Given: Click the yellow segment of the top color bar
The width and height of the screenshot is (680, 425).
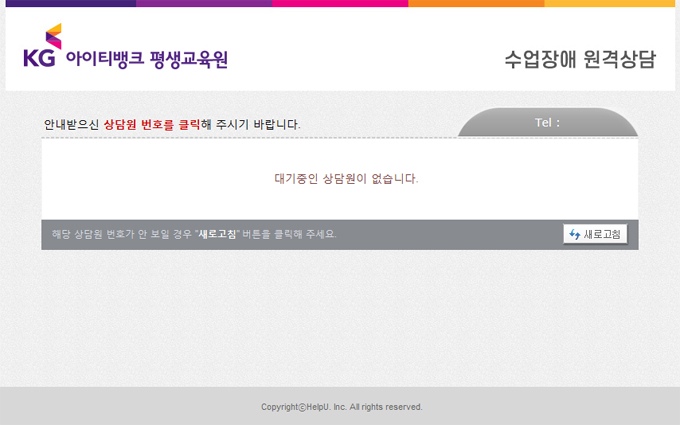Looking at the screenshot, I should (610, 3).
